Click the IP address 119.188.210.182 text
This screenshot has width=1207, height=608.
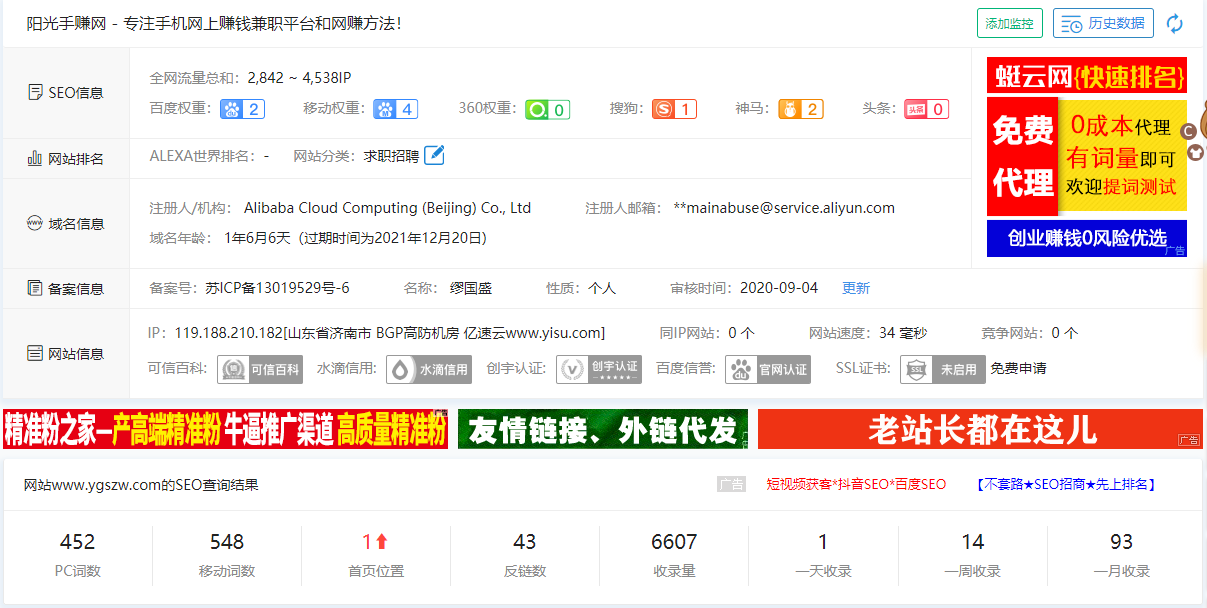[x=229, y=333]
